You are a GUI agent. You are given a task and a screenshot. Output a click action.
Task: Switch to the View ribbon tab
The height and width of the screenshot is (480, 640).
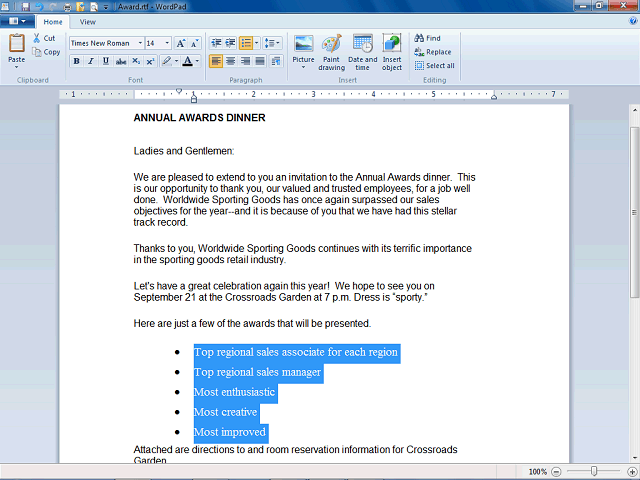coord(88,22)
